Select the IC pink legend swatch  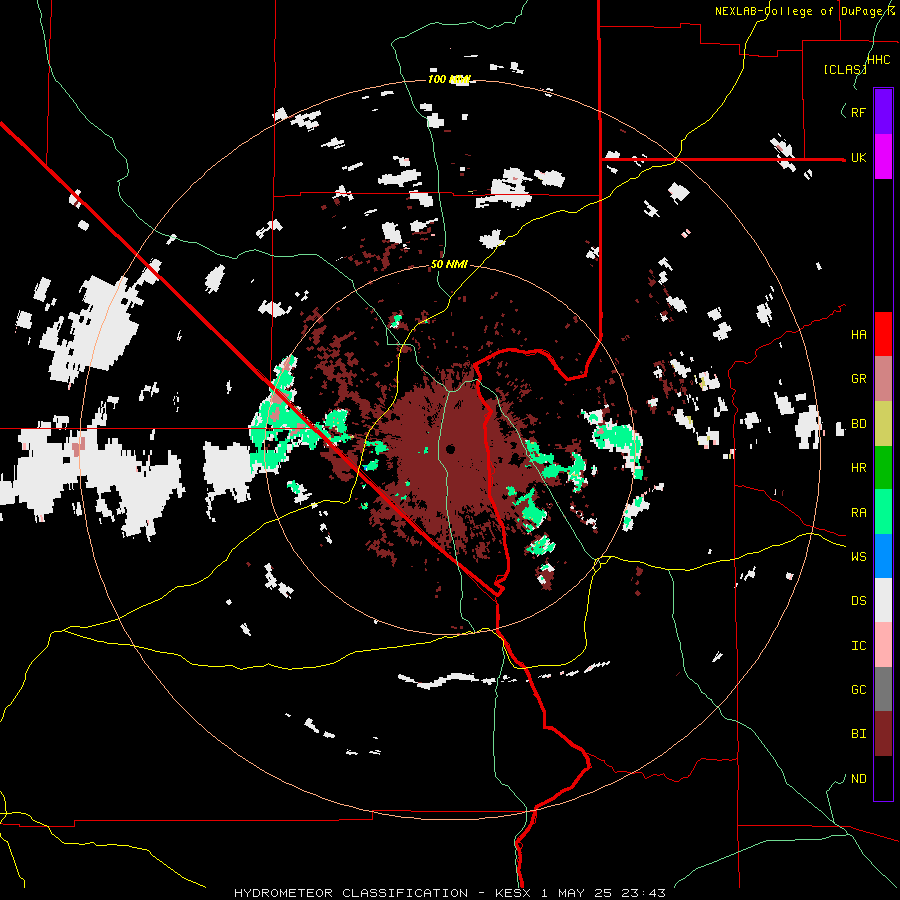[883, 645]
